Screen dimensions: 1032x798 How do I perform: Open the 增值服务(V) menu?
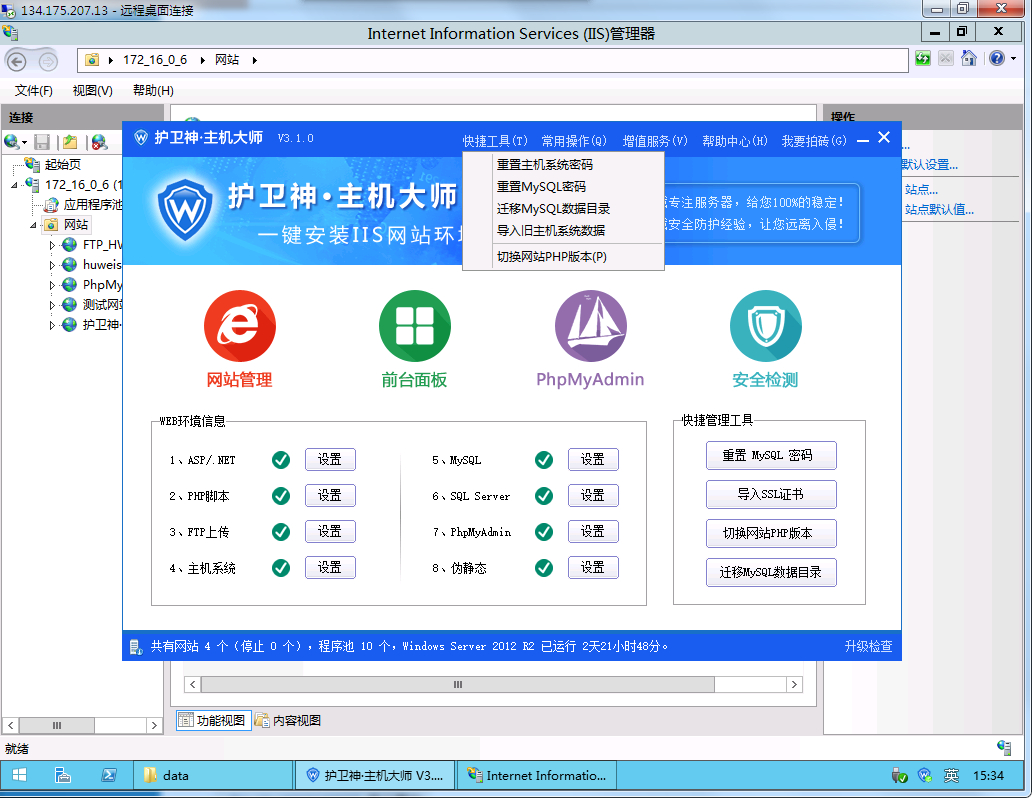pos(655,141)
